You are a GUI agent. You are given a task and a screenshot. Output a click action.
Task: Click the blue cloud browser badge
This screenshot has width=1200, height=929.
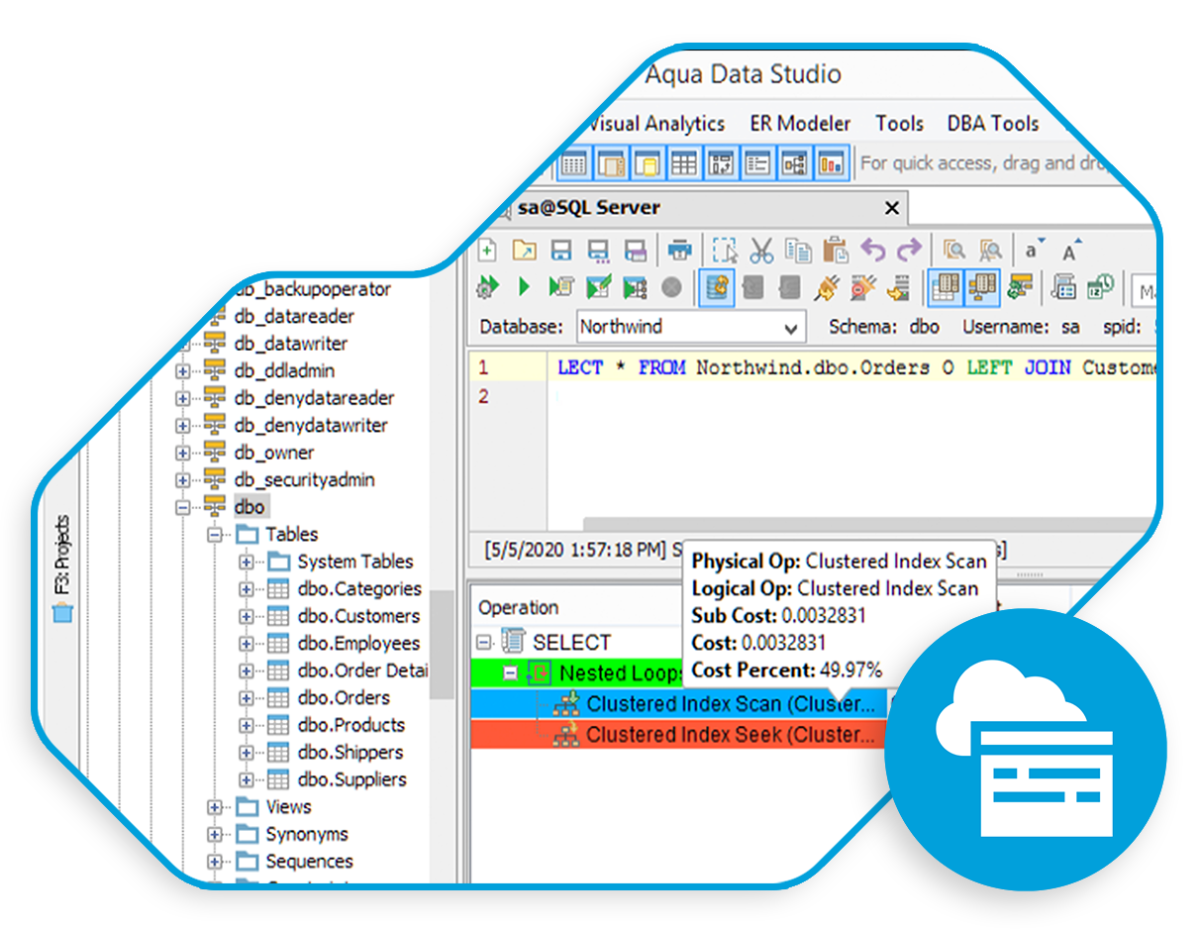click(x=1026, y=750)
